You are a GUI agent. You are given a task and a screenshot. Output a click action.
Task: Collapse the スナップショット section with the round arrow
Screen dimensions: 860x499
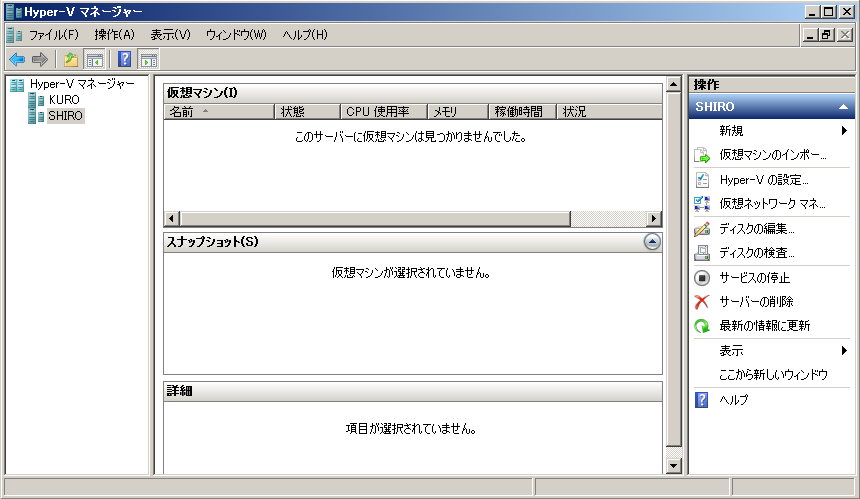[x=652, y=242]
